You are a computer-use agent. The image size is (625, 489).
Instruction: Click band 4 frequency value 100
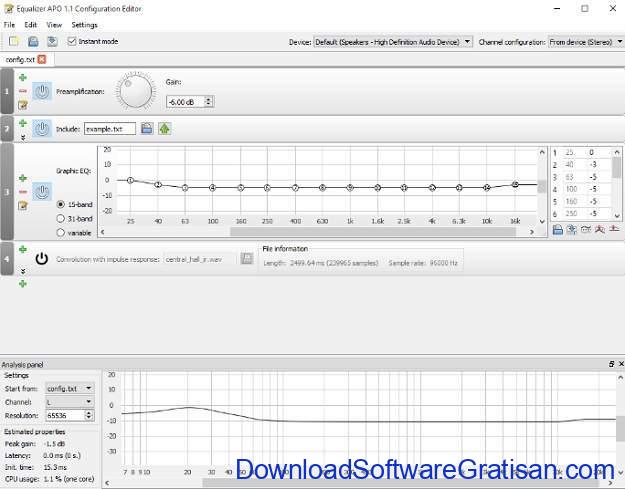pos(571,189)
